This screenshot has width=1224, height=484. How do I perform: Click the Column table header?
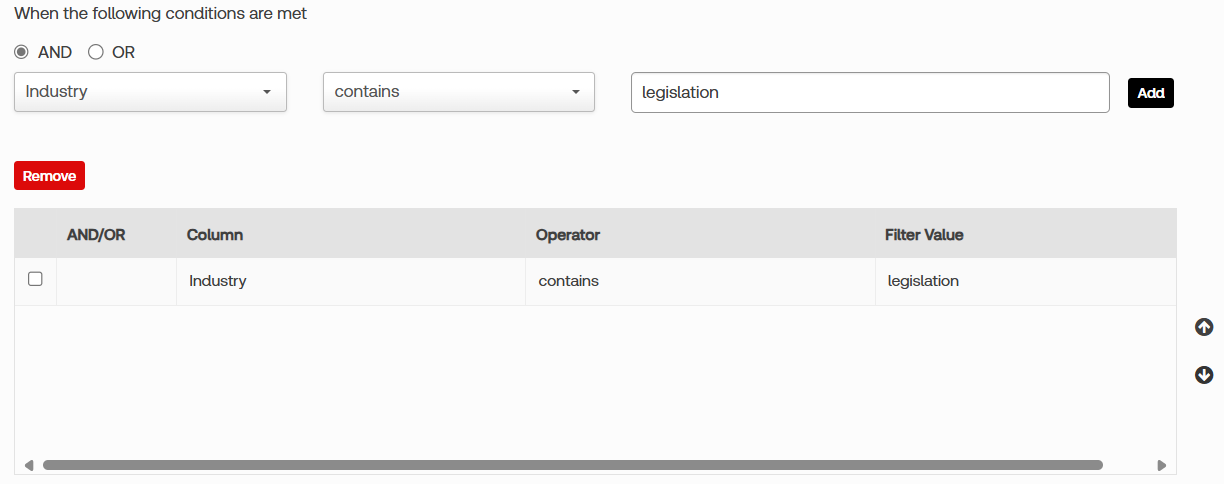(x=215, y=235)
